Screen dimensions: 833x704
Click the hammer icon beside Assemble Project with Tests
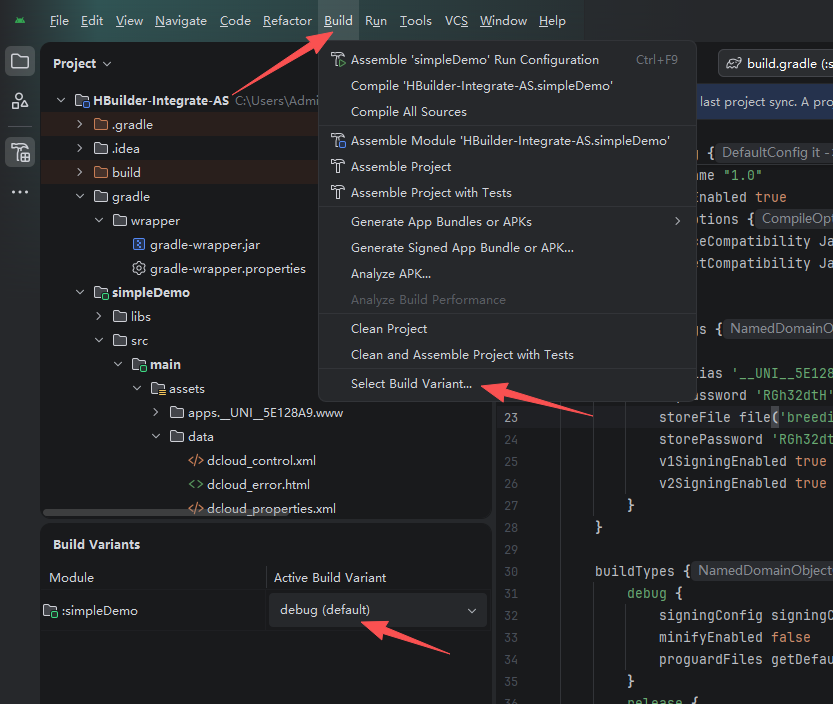click(x=337, y=192)
